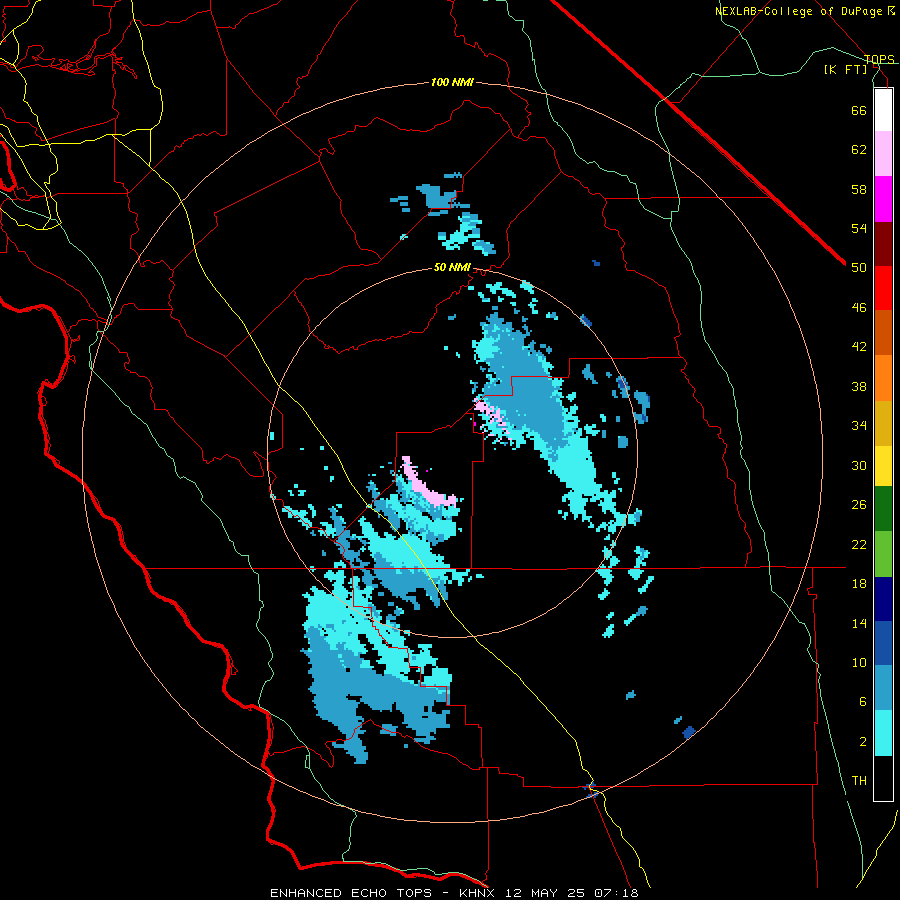Screen dimensions: 900x900
Task: Click the small blue echo on the southeast 100 NMI ring
Action: point(689,732)
